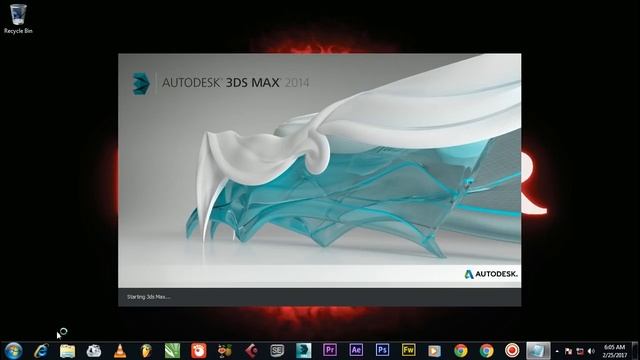Launch Adobe Photoshop (Ps) icon

(382, 350)
